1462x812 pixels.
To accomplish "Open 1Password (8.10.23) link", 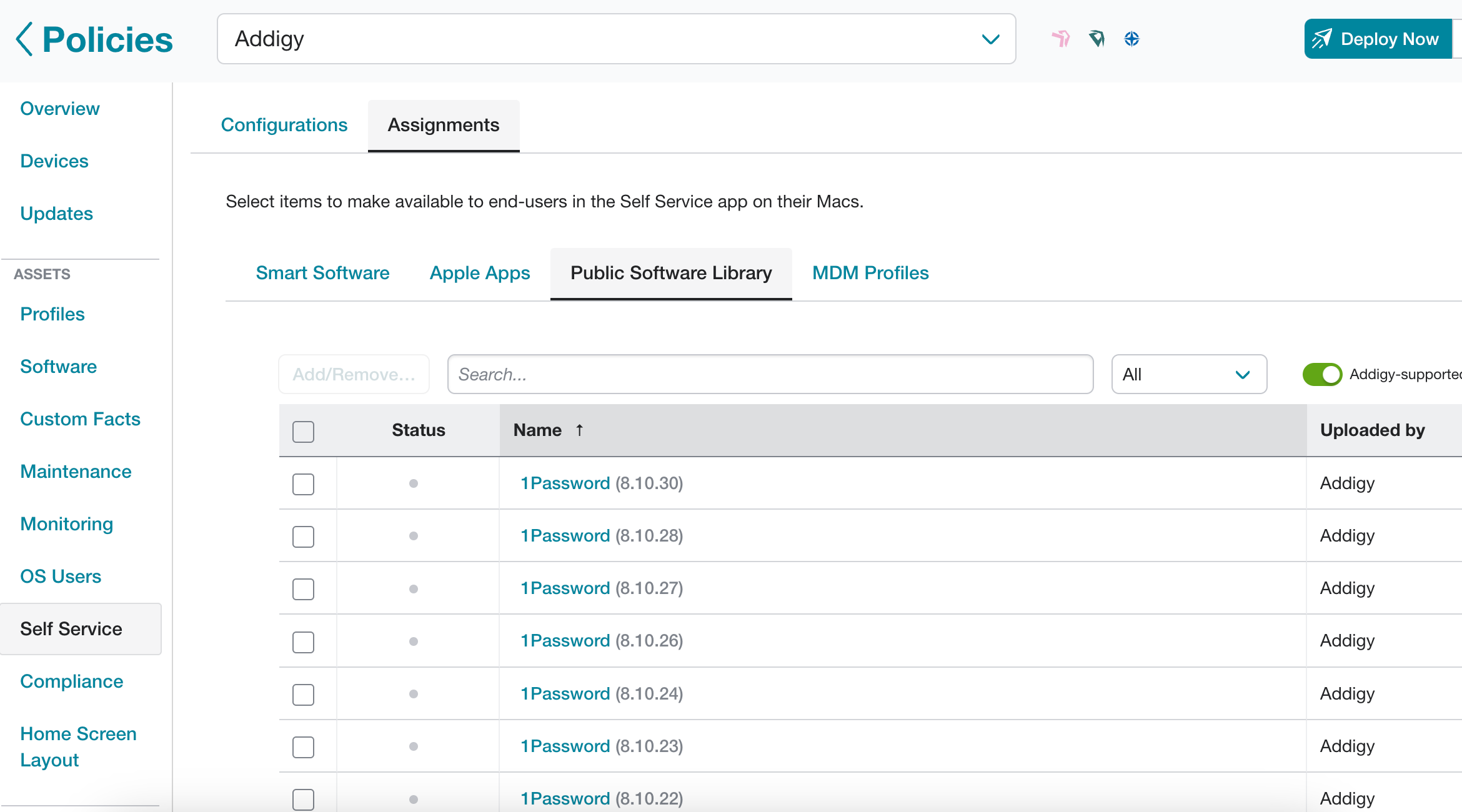I will (x=565, y=746).
